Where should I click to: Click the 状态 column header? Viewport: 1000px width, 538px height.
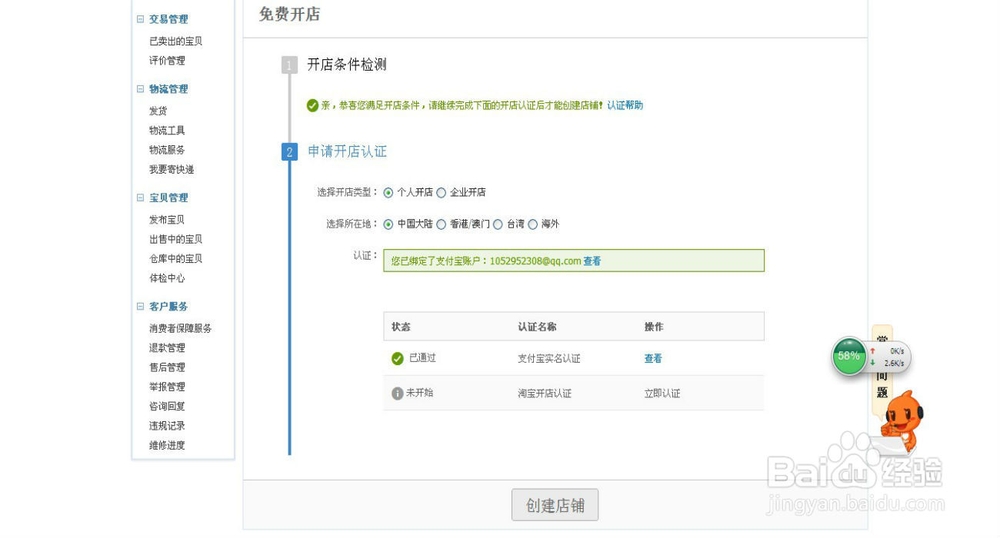[401, 326]
